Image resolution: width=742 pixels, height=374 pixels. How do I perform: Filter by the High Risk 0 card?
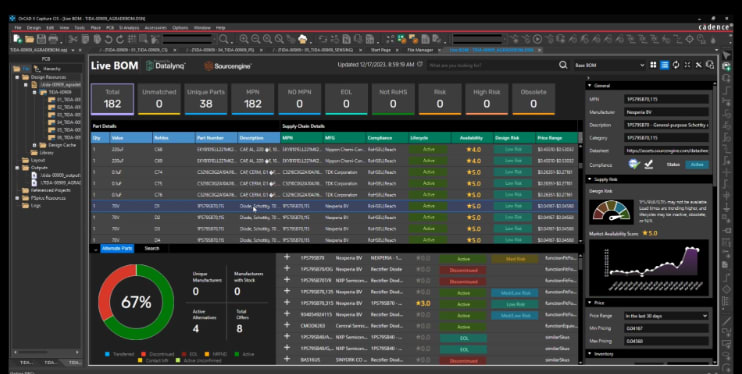[x=486, y=99]
